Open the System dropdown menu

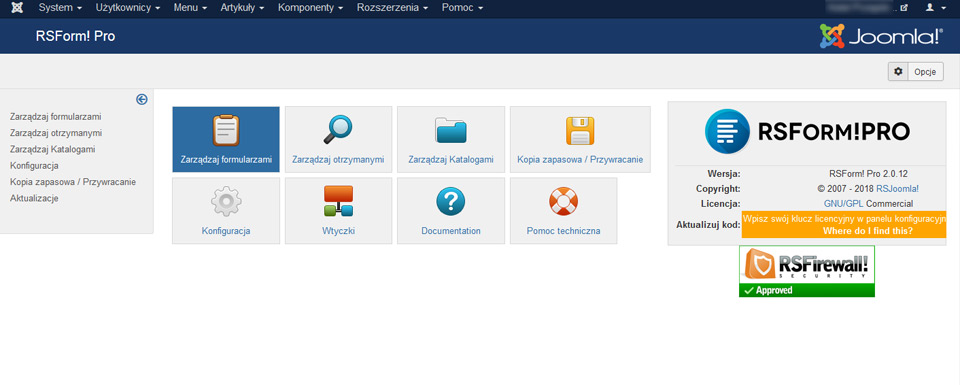(60, 8)
